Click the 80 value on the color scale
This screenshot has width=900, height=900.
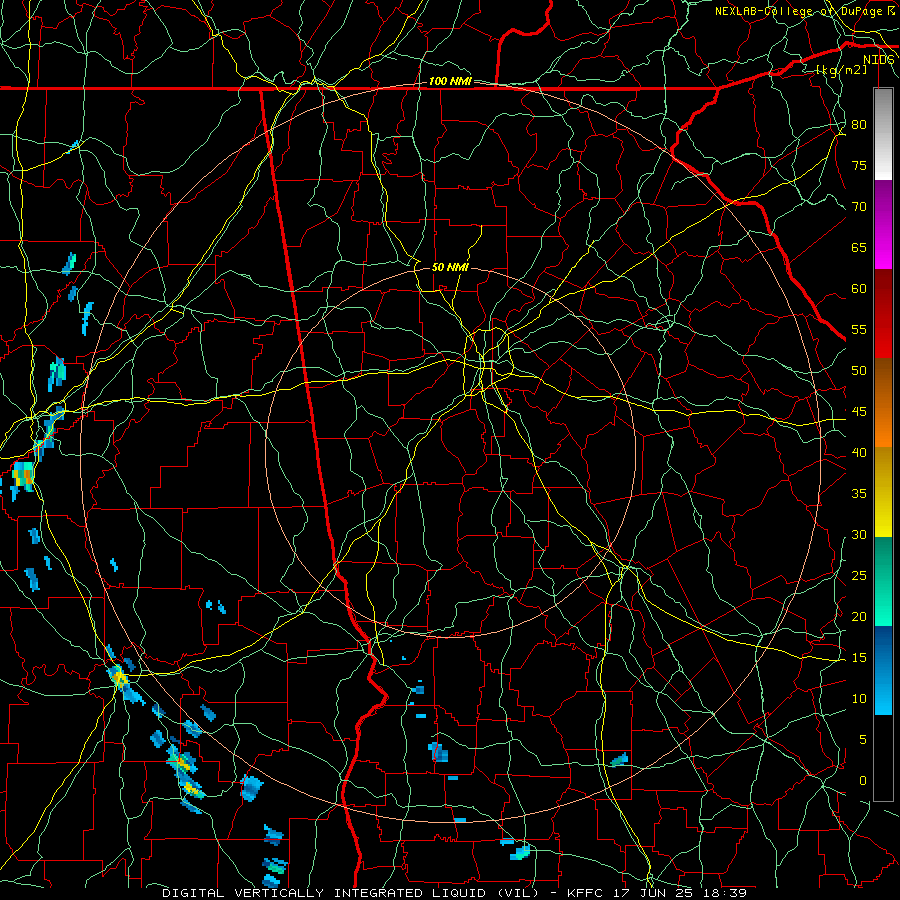pos(859,125)
